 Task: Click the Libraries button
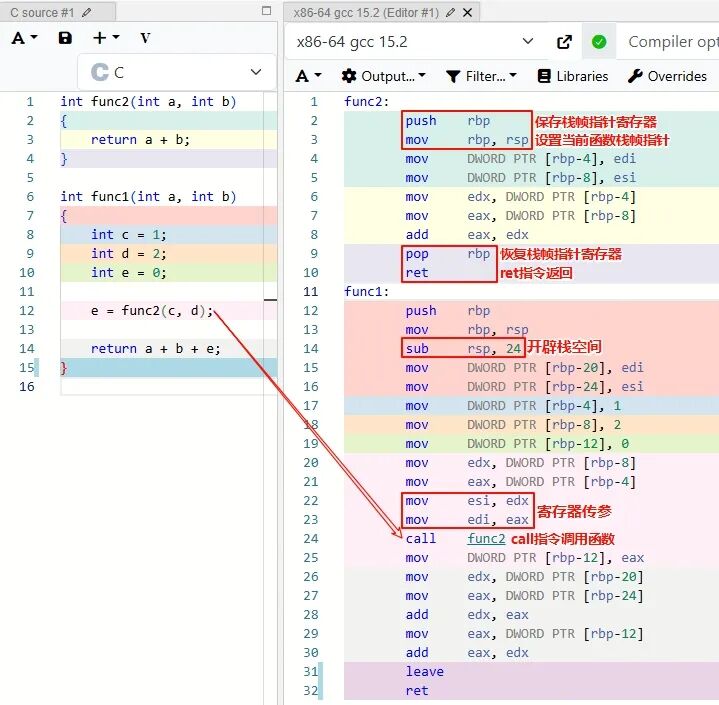click(573, 76)
